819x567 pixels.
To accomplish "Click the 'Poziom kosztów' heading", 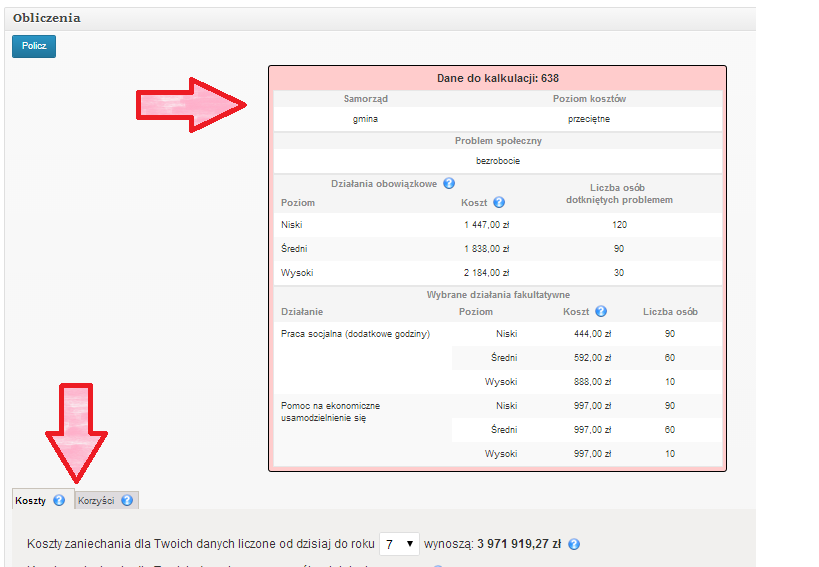I will click(x=589, y=99).
